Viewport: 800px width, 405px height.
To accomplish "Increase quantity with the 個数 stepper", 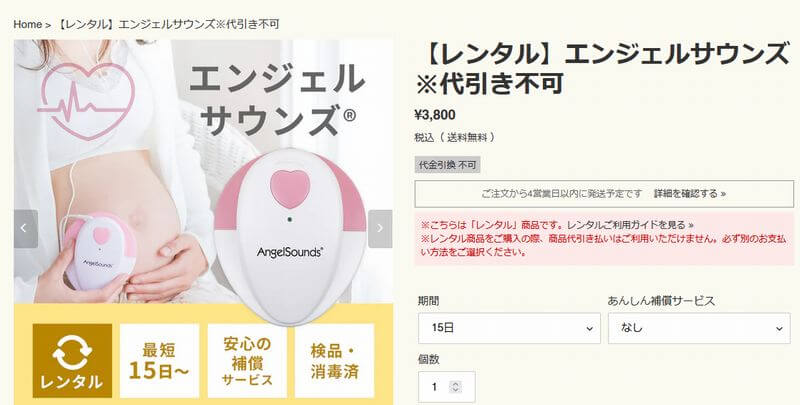I will click(456, 384).
